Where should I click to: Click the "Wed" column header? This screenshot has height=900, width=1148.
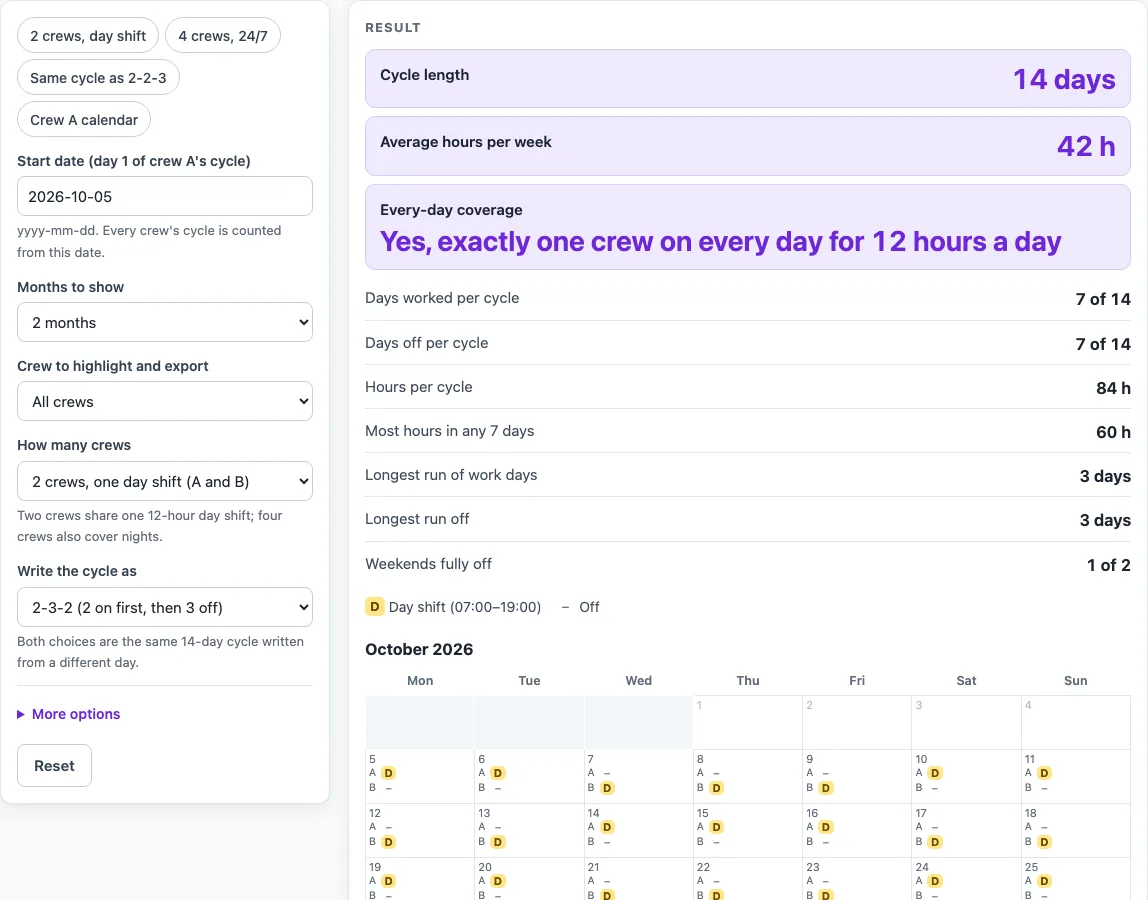point(638,680)
